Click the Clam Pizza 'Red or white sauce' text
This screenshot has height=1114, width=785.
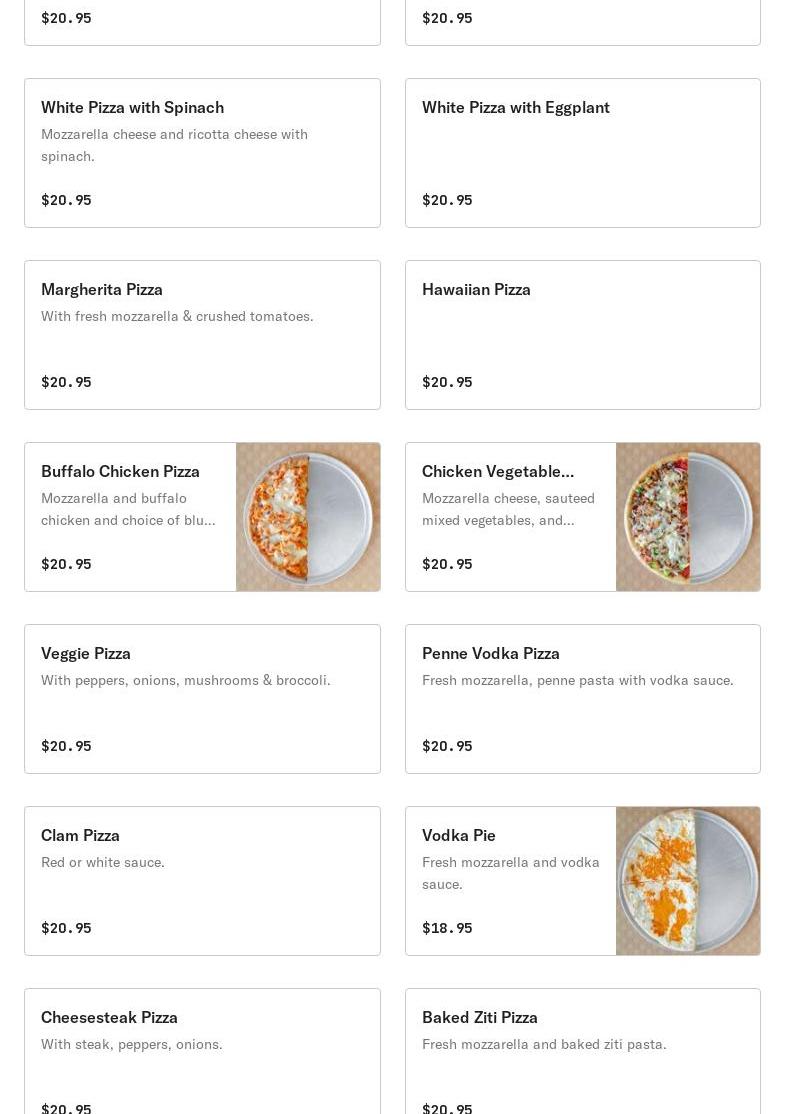coord(103,862)
